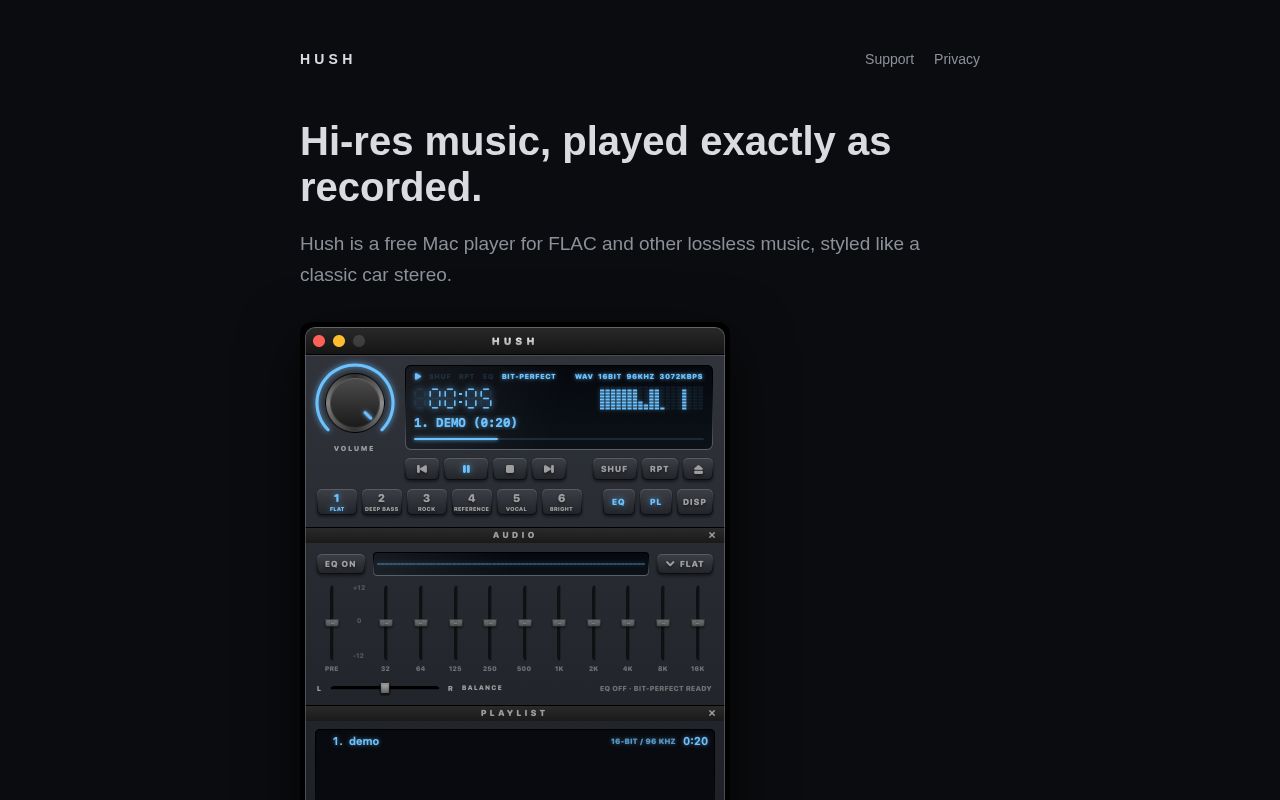Click the 125 Hz band slider handle
The width and height of the screenshot is (1280, 800).
[x=456, y=623]
